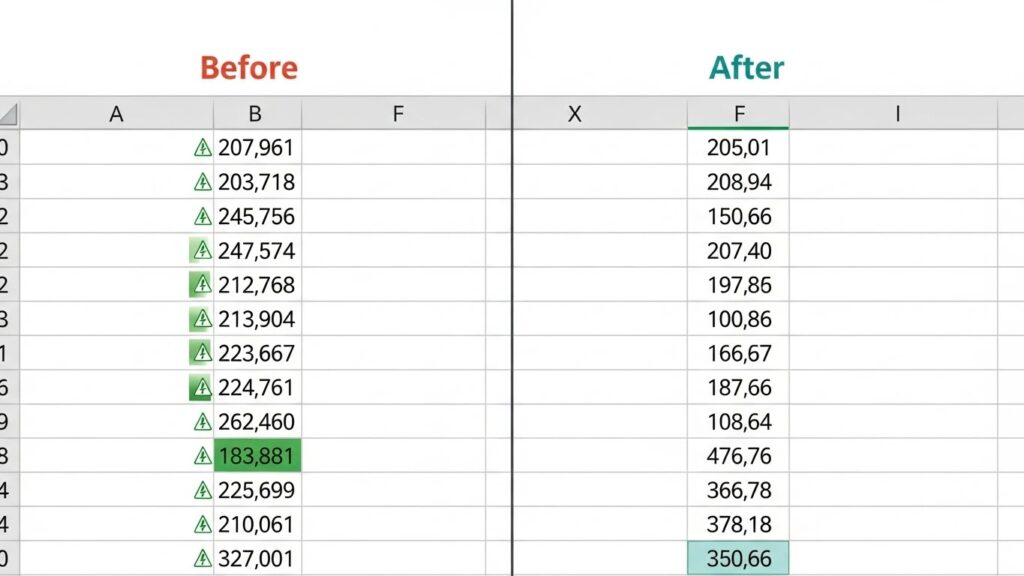Click the highlighted warning icon beside 247,574
This screenshot has height=576, width=1024.
203,251
